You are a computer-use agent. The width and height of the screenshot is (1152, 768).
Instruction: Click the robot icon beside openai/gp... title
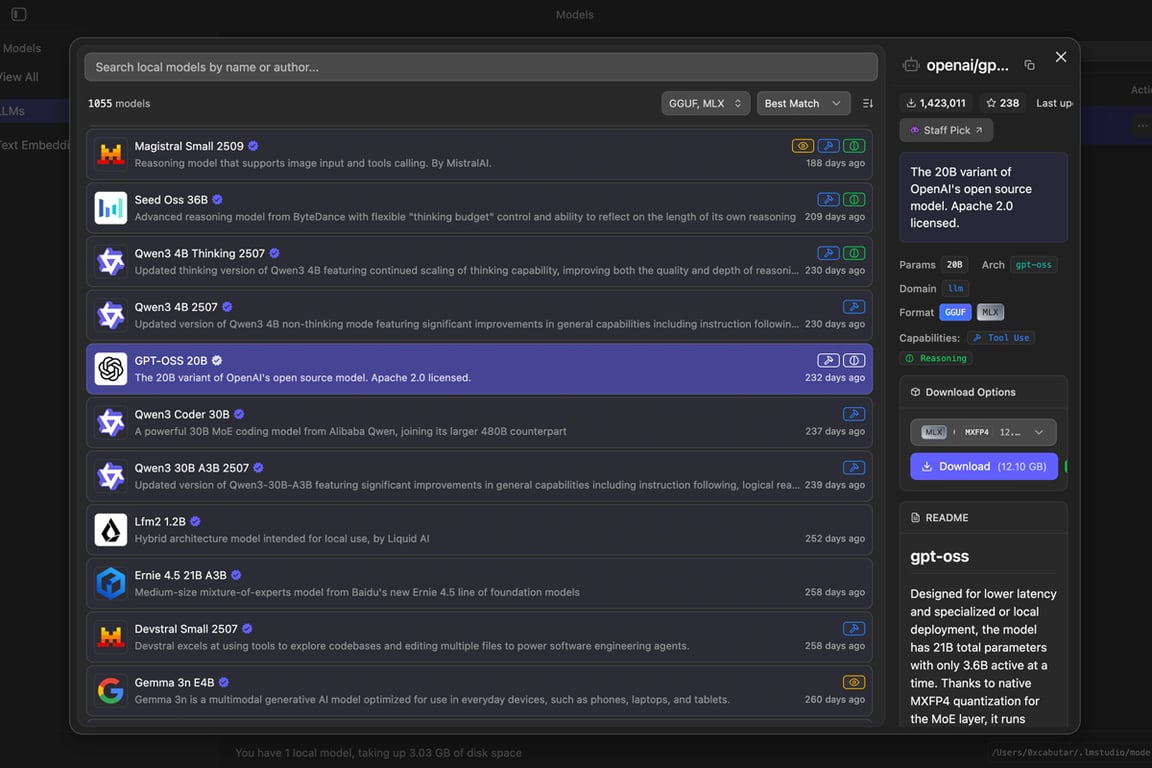coord(911,65)
